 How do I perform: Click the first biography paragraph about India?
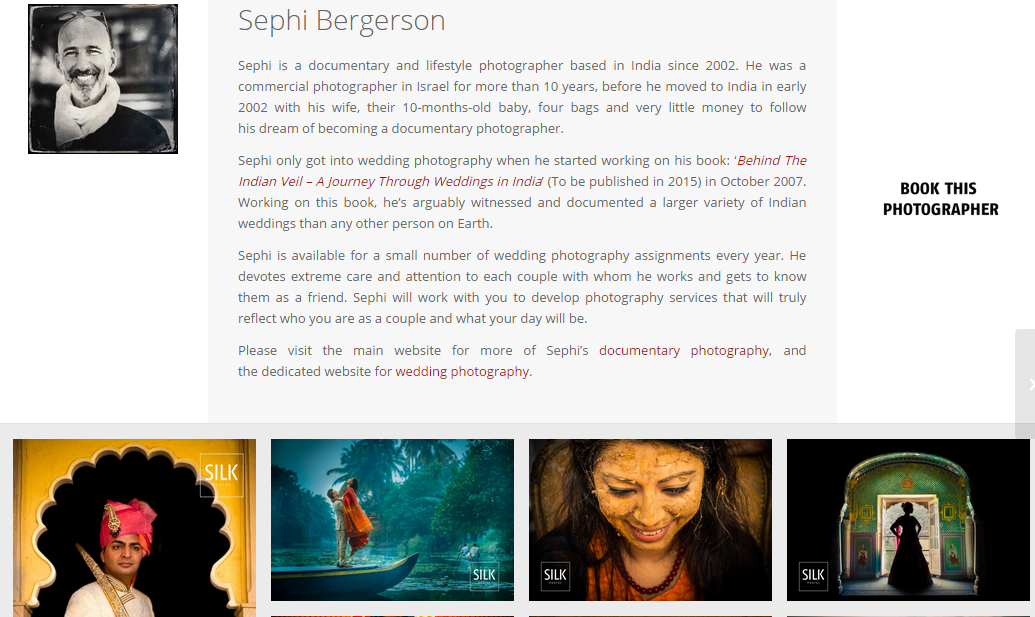[x=522, y=97]
